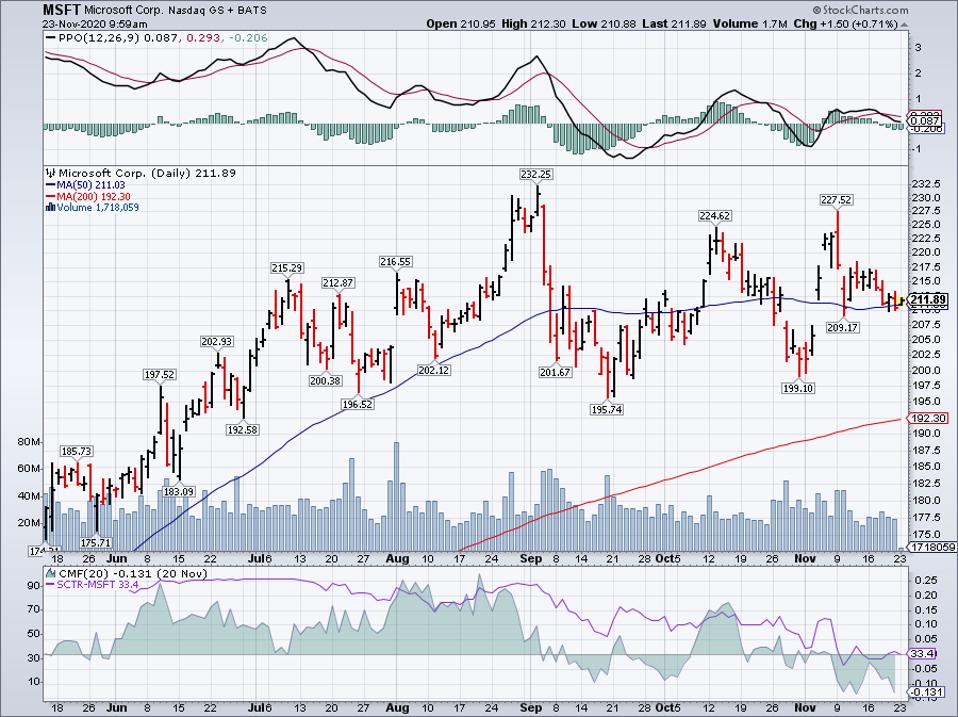Click the 175.71 low label
Viewport: 958px width, 717px height.
pos(96,542)
